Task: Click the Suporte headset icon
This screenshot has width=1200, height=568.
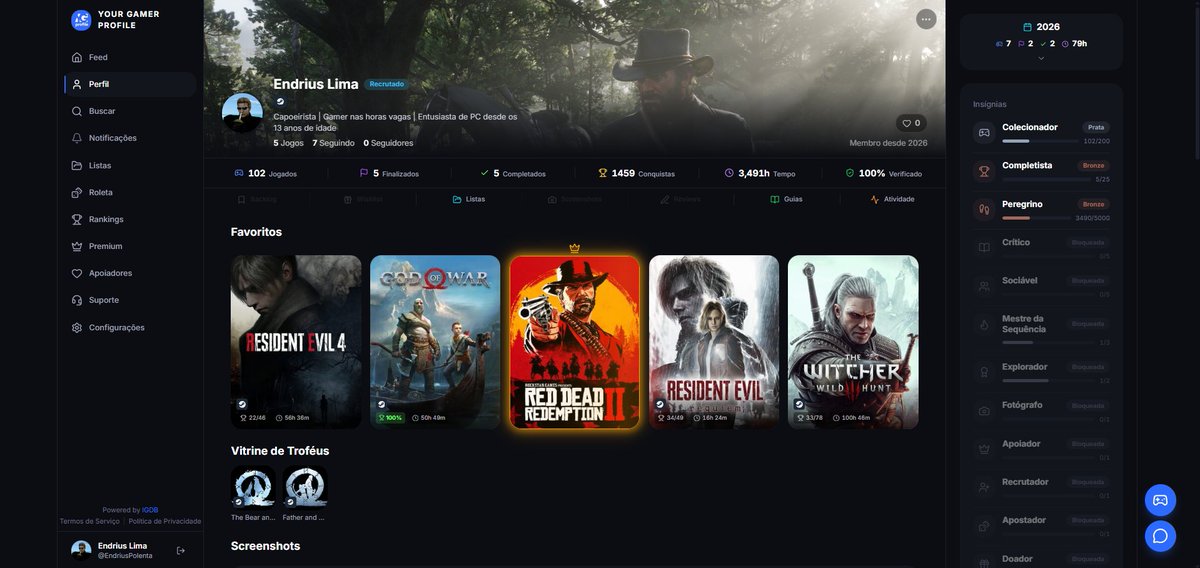Action: 77,300
